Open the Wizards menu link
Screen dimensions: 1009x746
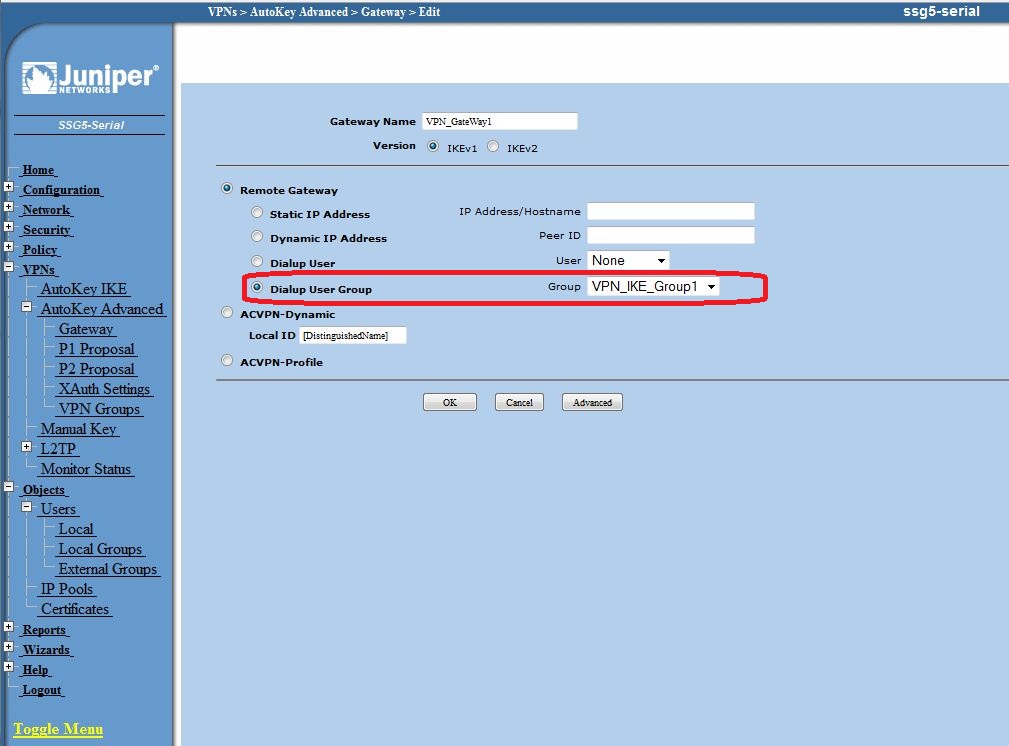tap(46, 649)
